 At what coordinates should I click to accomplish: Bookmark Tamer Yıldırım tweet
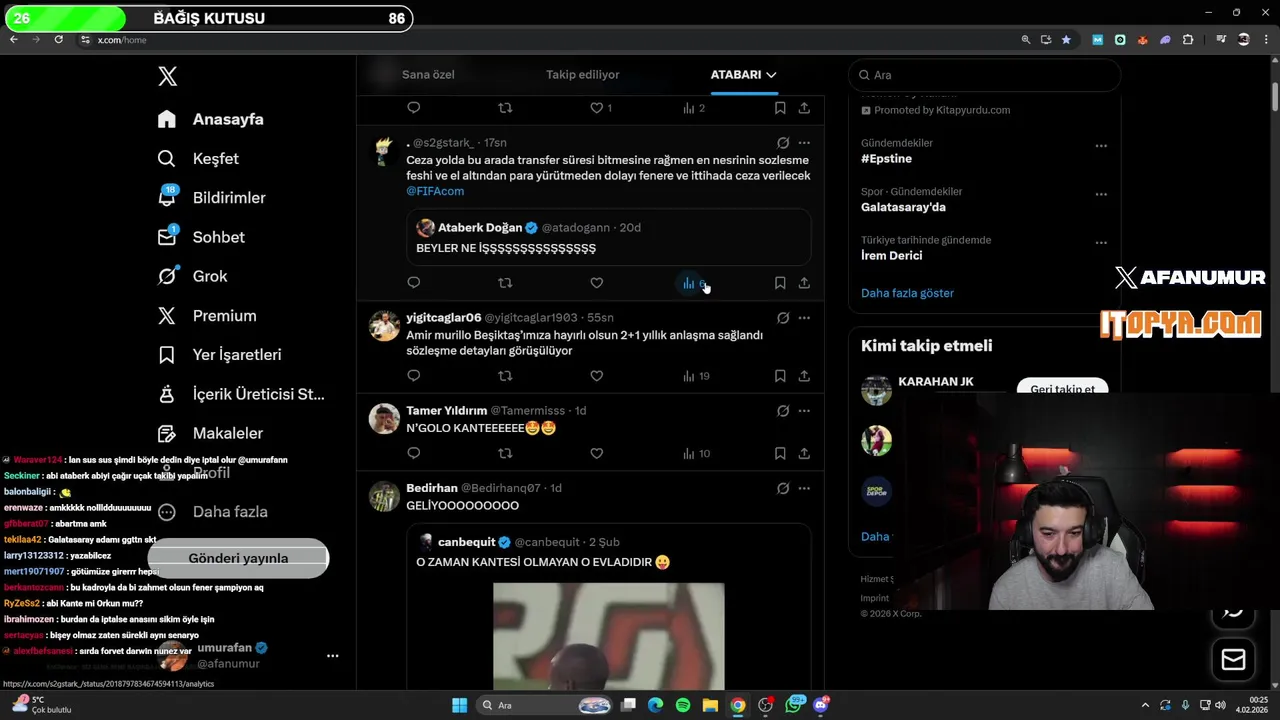click(x=780, y=453)
